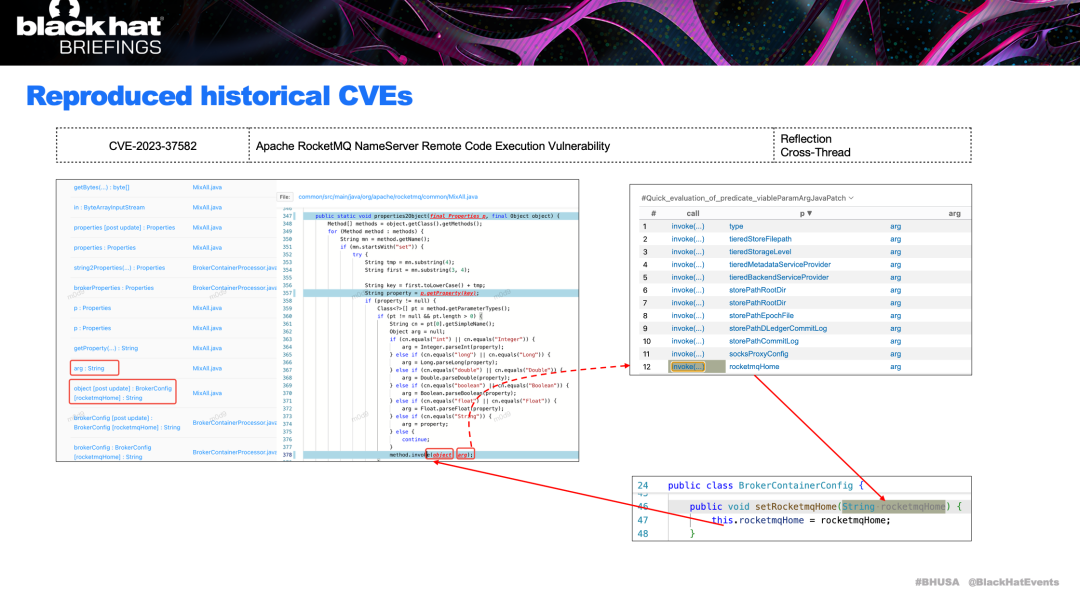Select highlighted invoke(...) call in row 12
1080x600 pixels.
[687, 366]
